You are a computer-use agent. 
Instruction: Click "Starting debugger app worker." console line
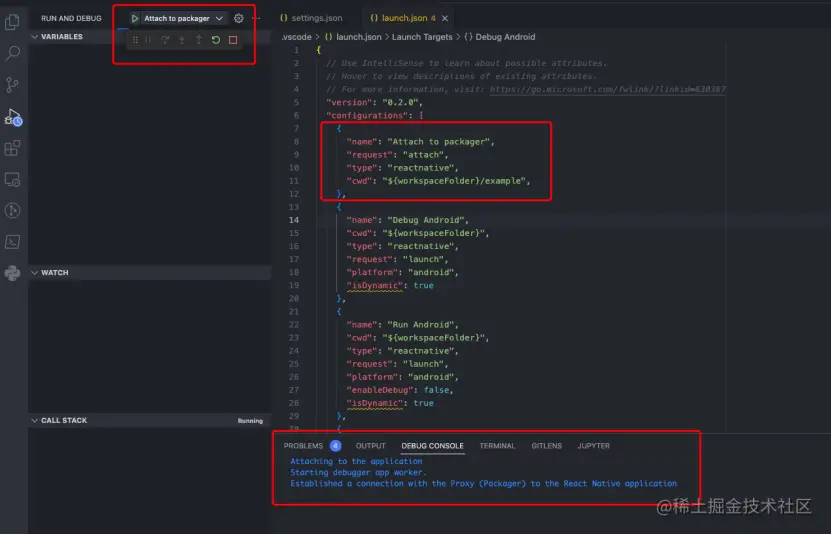tap(358, 472)
